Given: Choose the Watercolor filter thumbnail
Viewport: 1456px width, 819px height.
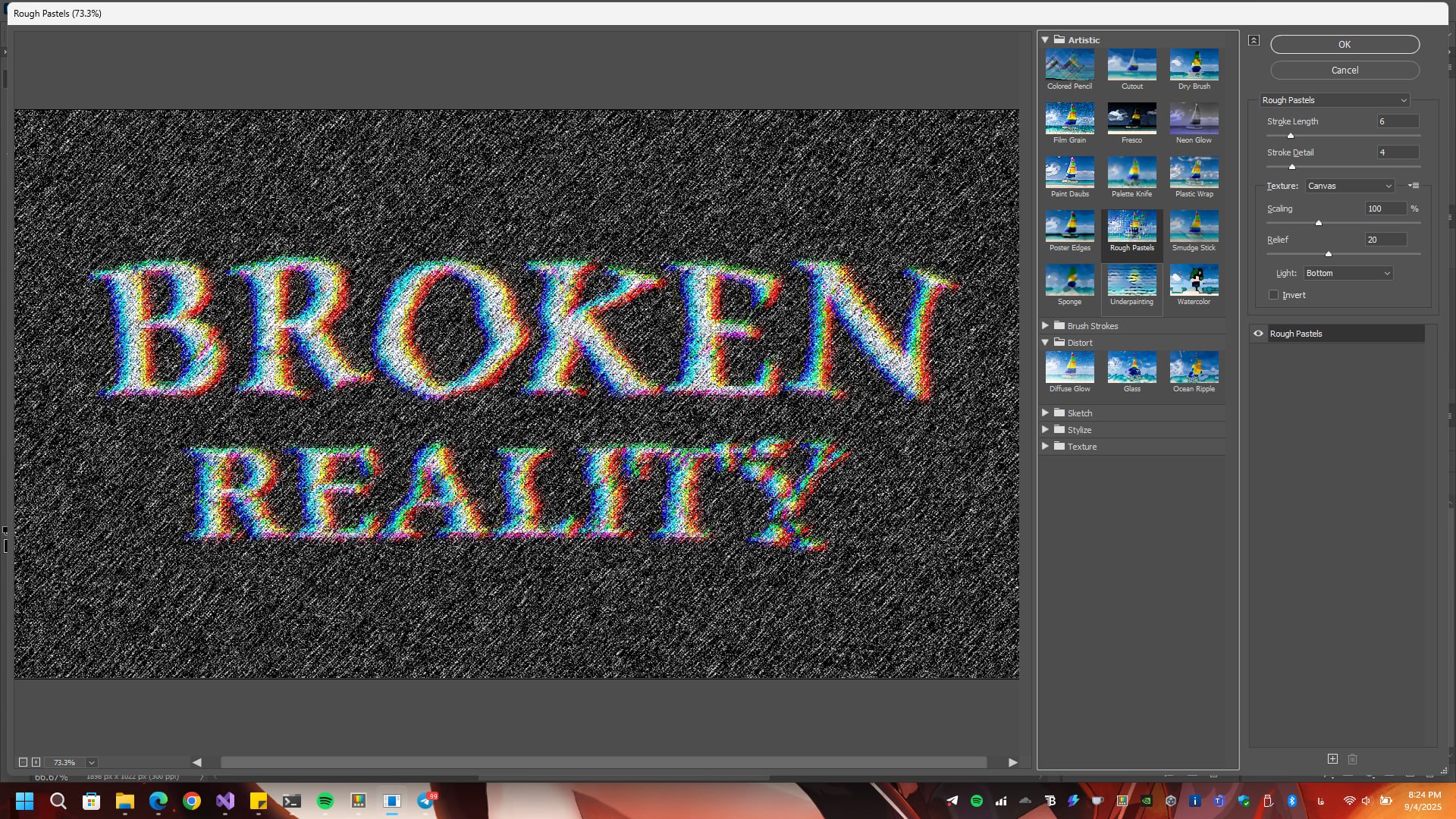Looking at the screenshot, I should pyautogui.click(x=1194, y=281).
